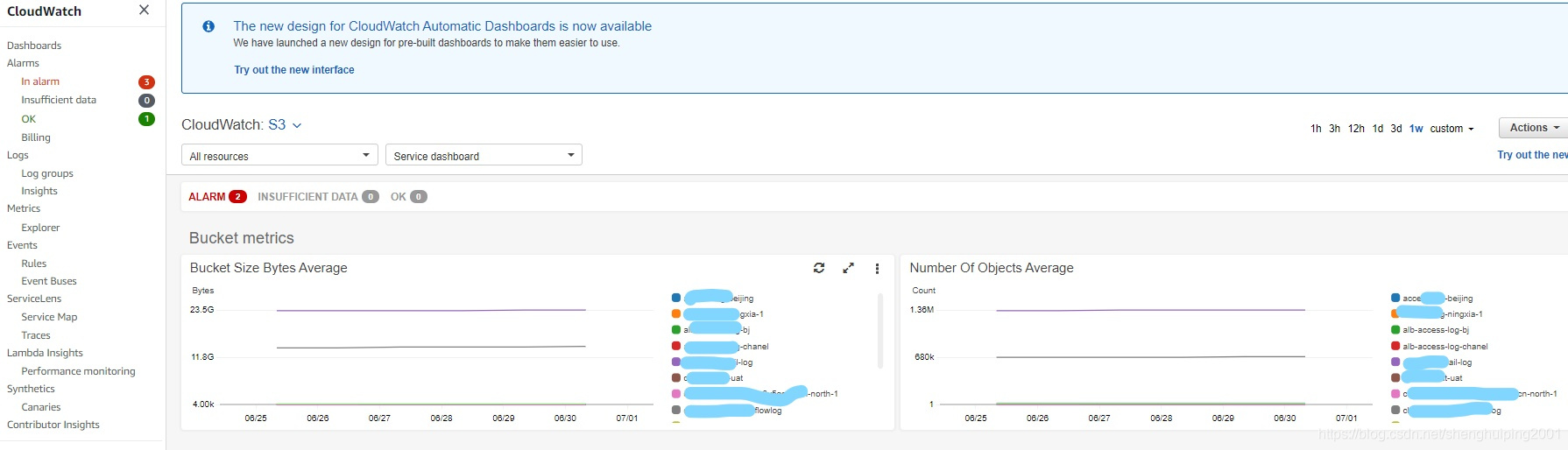This screenshot has width=1568, height=450.
Task: Open Rules under Events
Action: pos(34,264)
